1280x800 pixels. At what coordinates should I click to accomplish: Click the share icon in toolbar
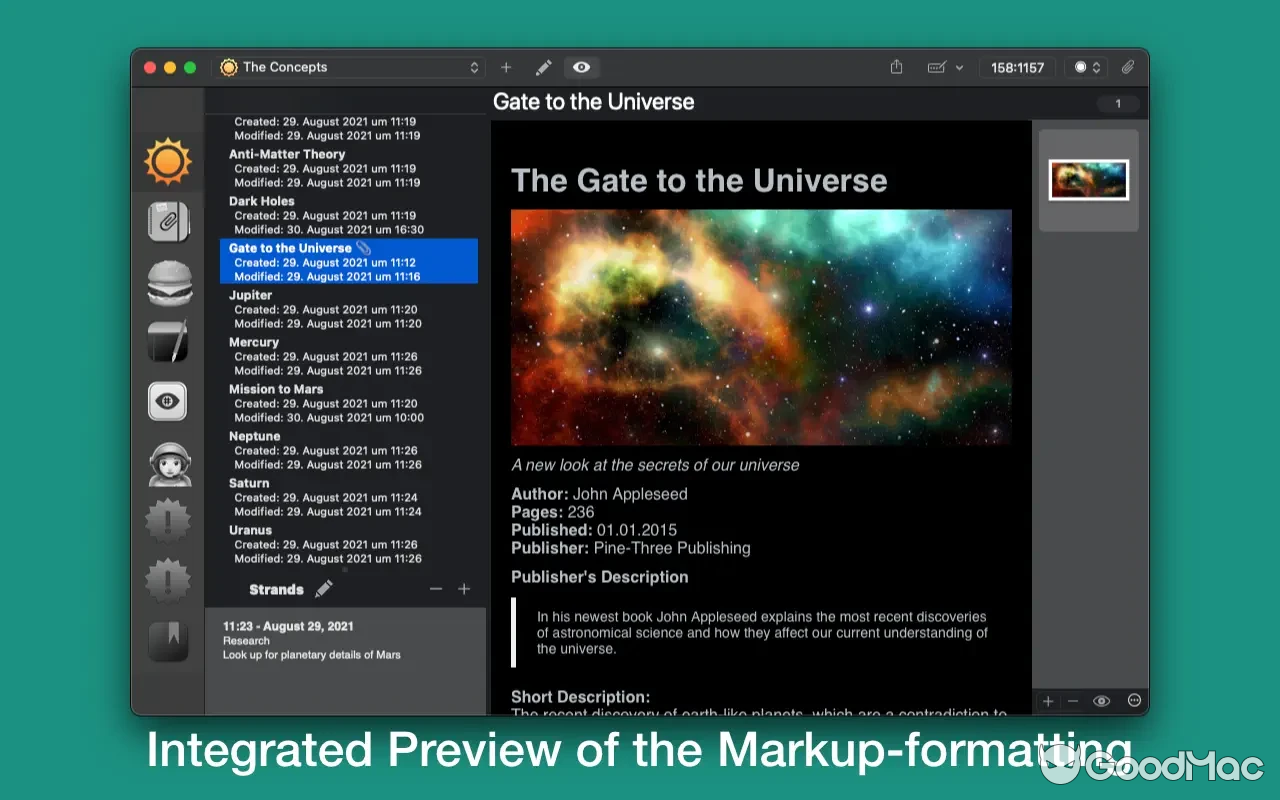click(896, 67)
